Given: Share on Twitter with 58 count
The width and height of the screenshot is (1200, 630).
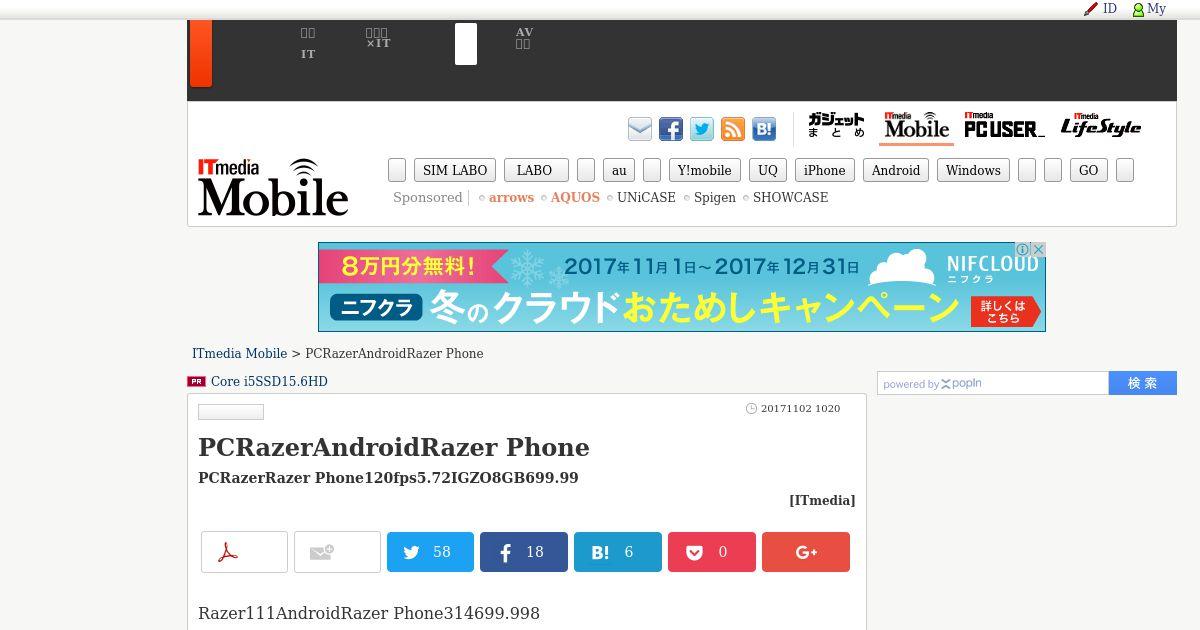Looking at the screenshot, I should [x=430, y=552].
